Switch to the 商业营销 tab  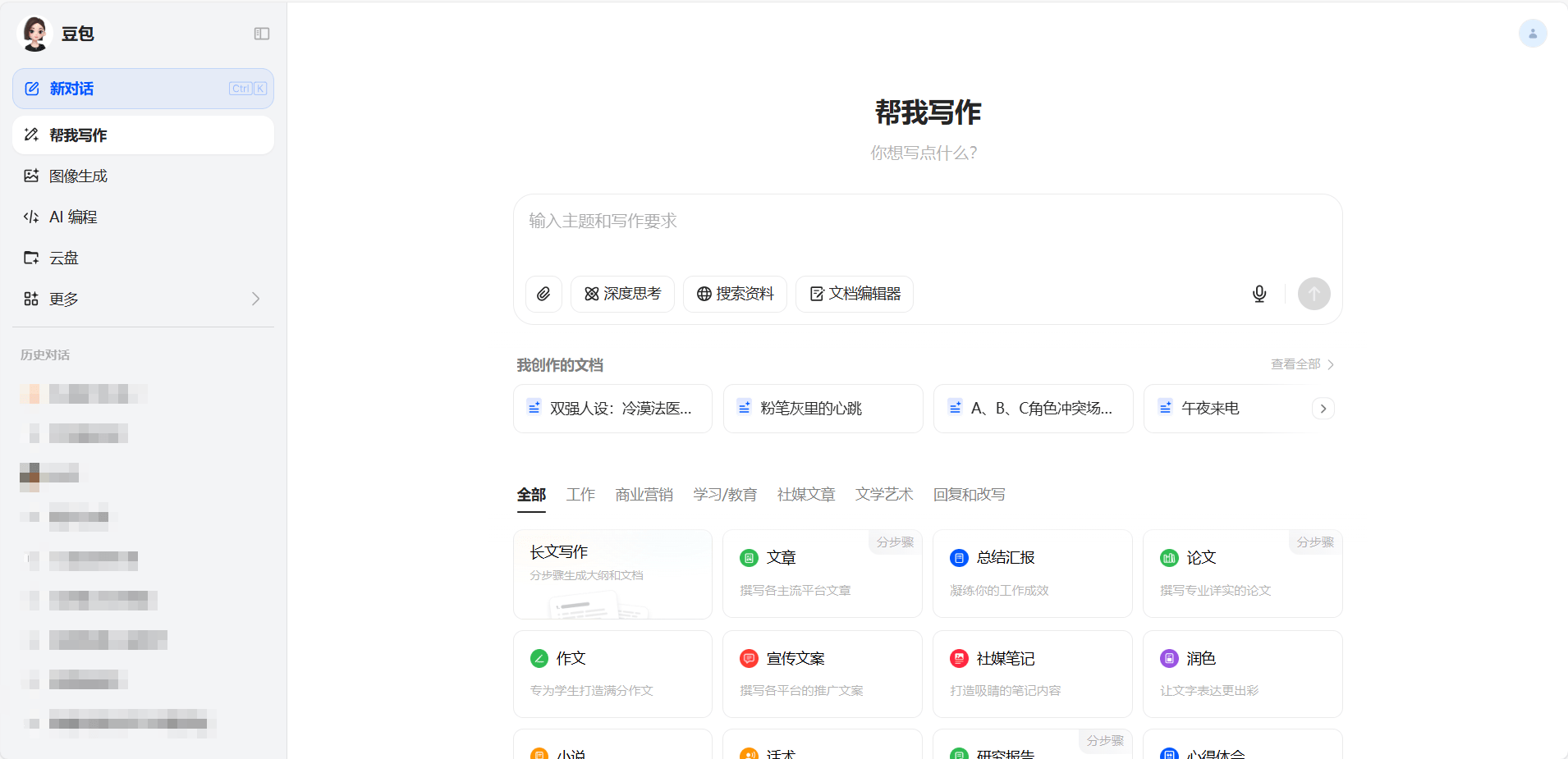644,495
